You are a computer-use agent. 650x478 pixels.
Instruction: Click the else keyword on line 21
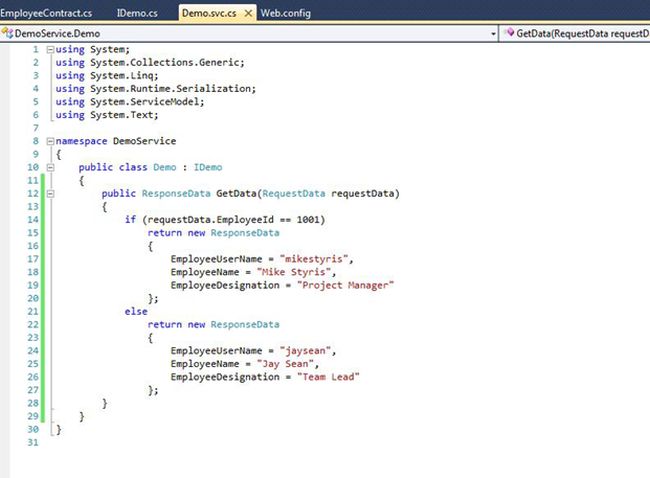click(x=136, y=311)
